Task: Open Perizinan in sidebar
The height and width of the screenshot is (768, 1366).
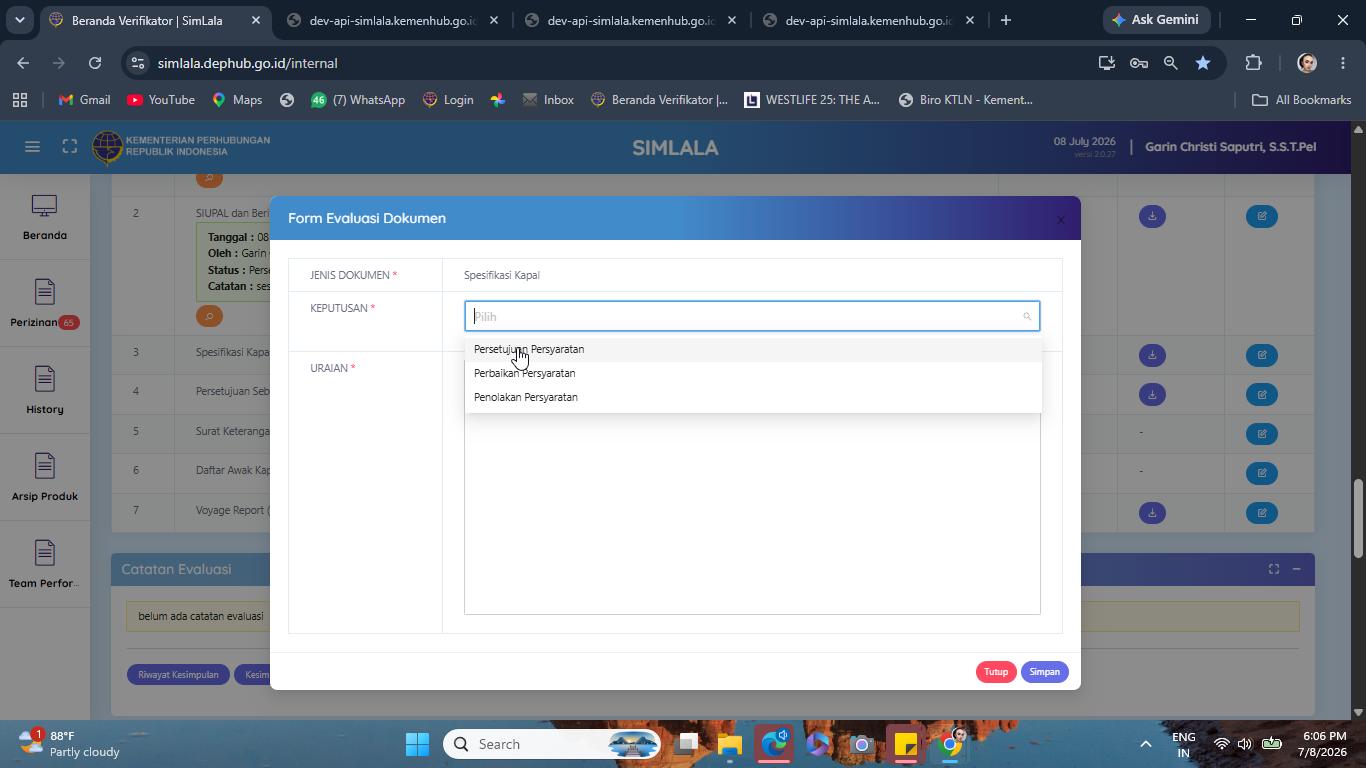Action: [x=44, y=305]
